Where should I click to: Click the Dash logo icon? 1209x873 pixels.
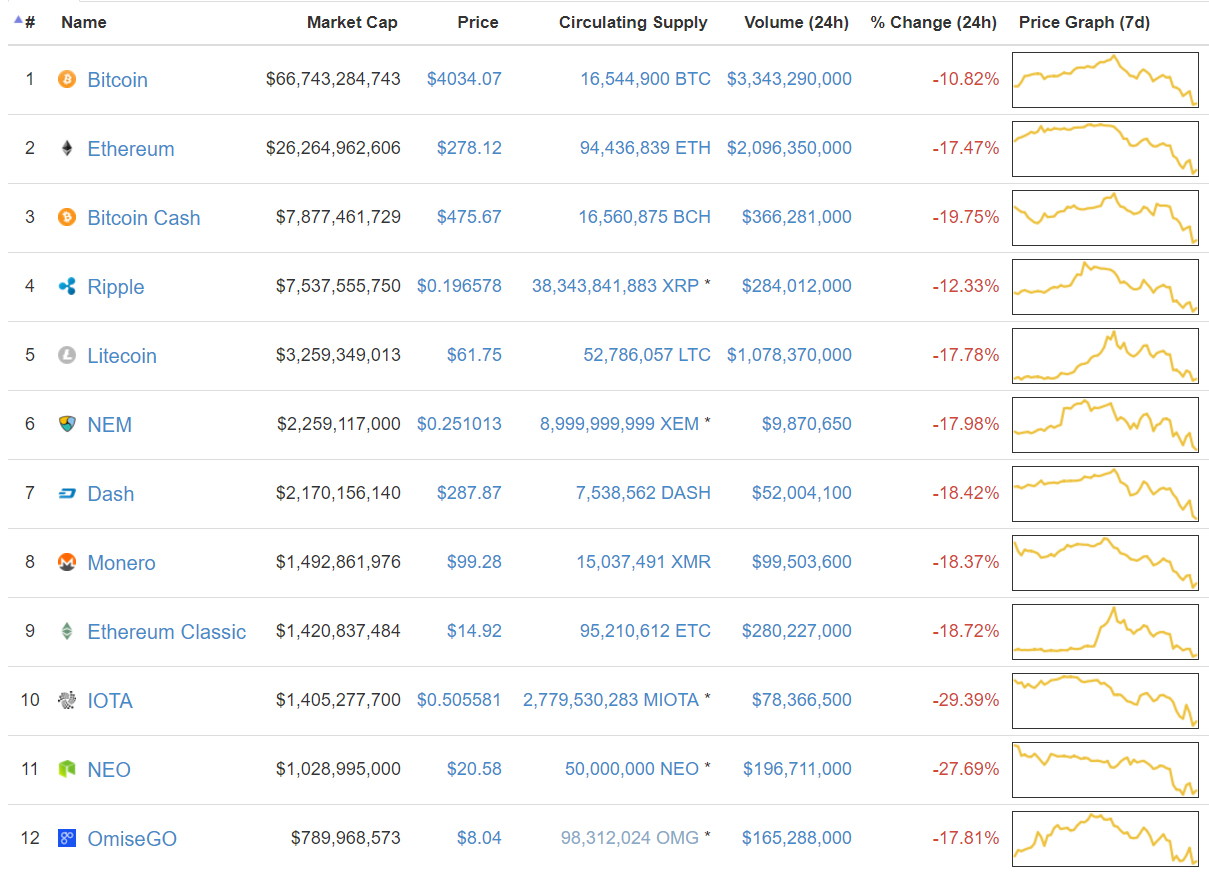tap(67, 494)
